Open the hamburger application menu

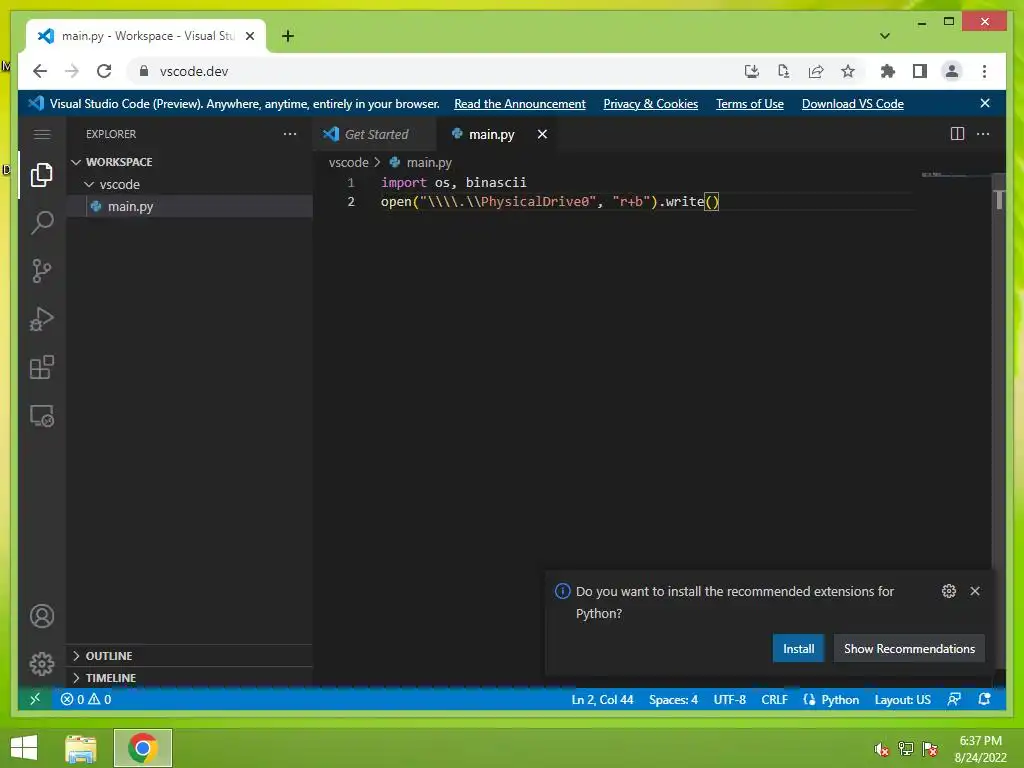click(42, 134)
